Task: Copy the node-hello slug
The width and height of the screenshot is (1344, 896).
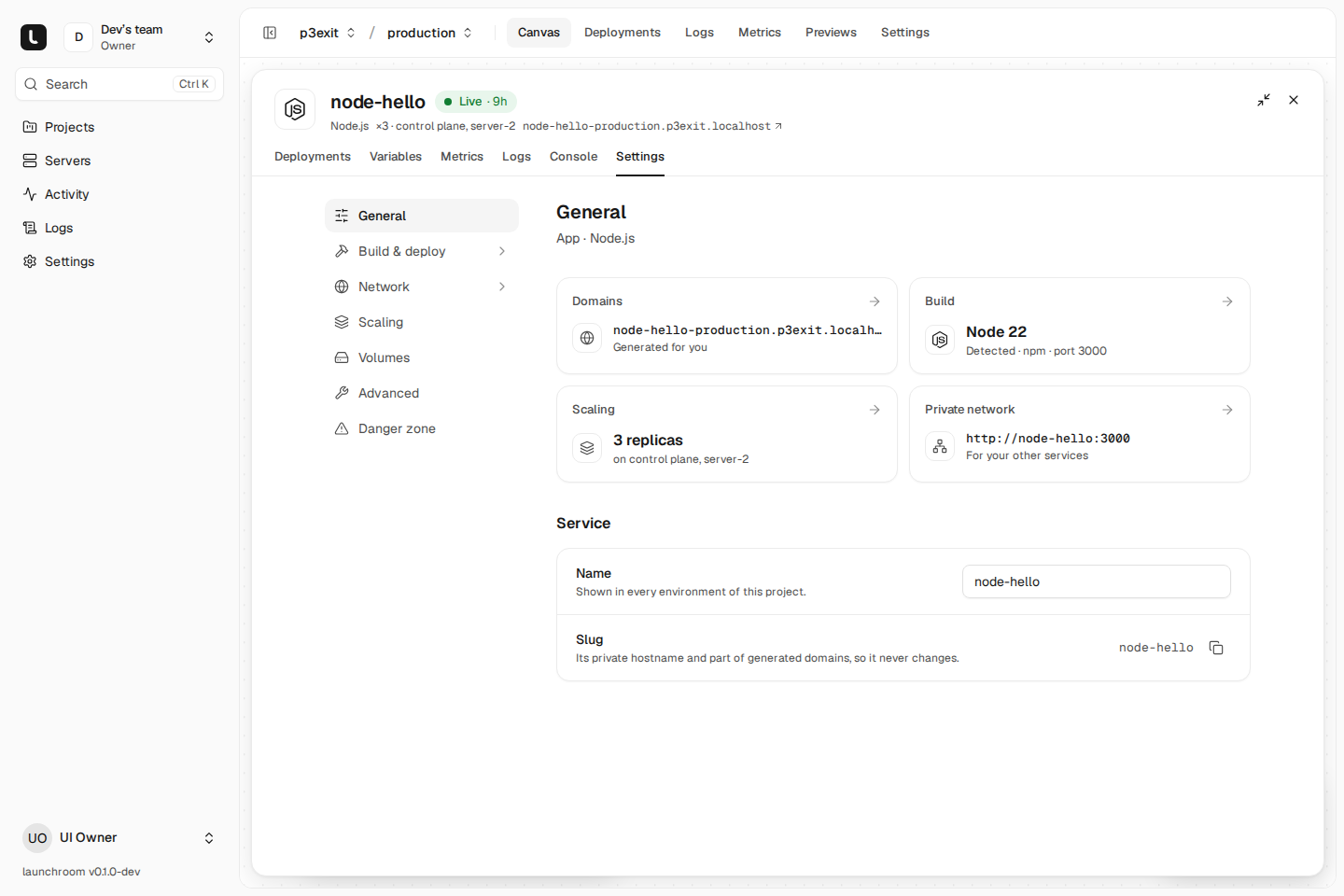Action: (x=1216, y=648)
